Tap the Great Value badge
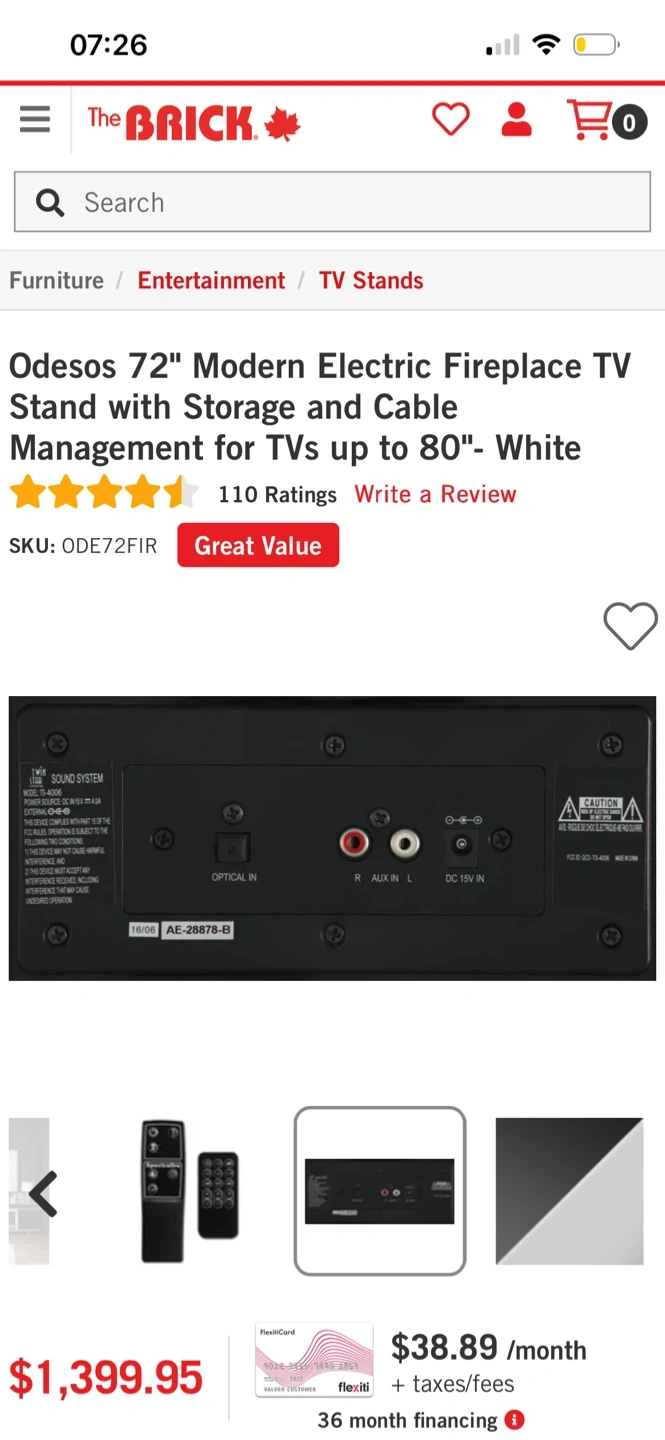The image size is (665, 1440). pos(258,545)
